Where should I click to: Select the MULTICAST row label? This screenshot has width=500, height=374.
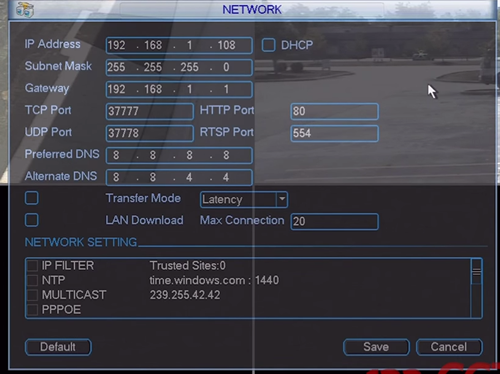point(74,295)
